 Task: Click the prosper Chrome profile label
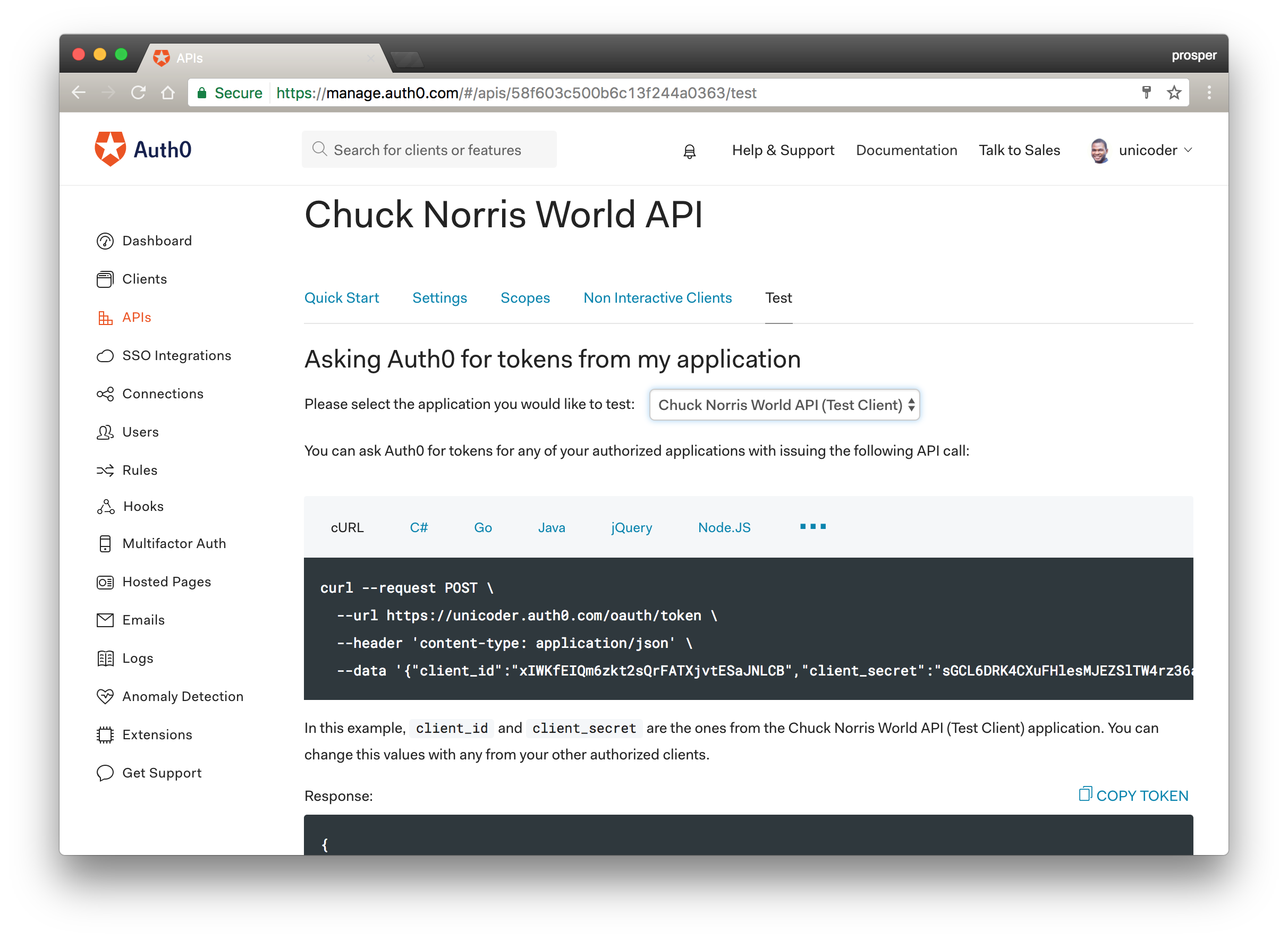click(x=1193, y=56)
